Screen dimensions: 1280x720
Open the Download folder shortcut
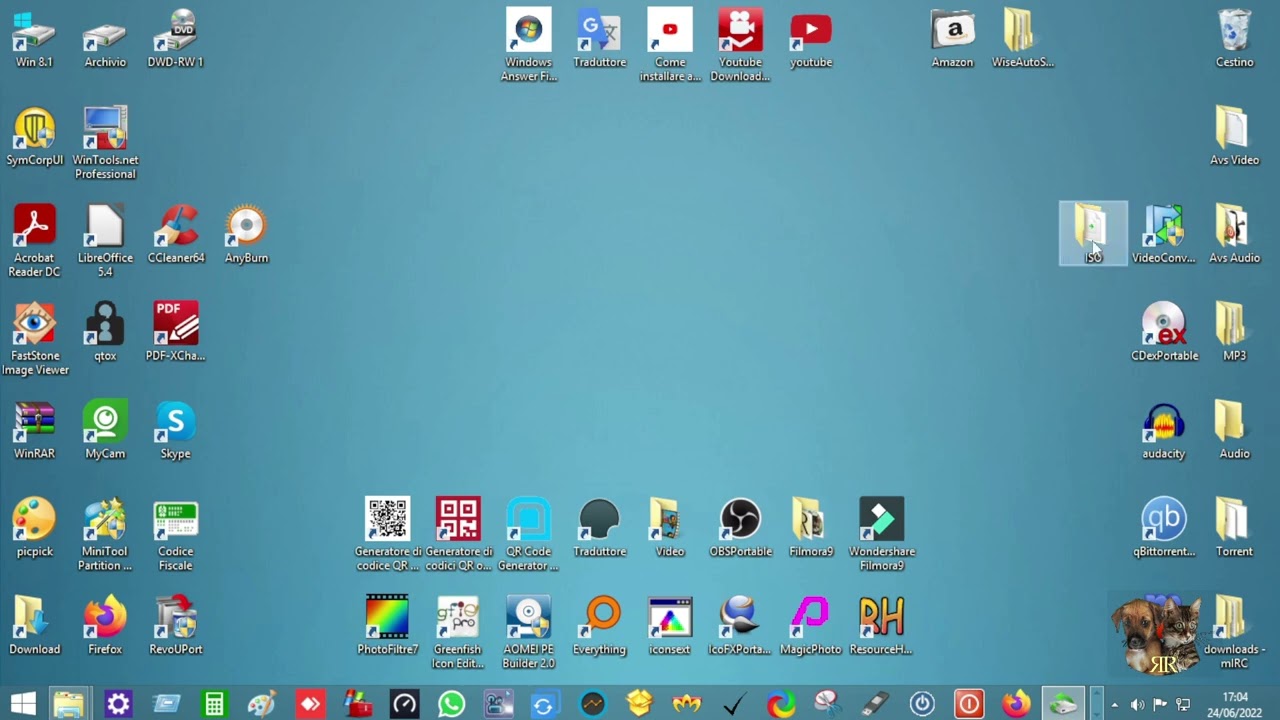point(34,627)
